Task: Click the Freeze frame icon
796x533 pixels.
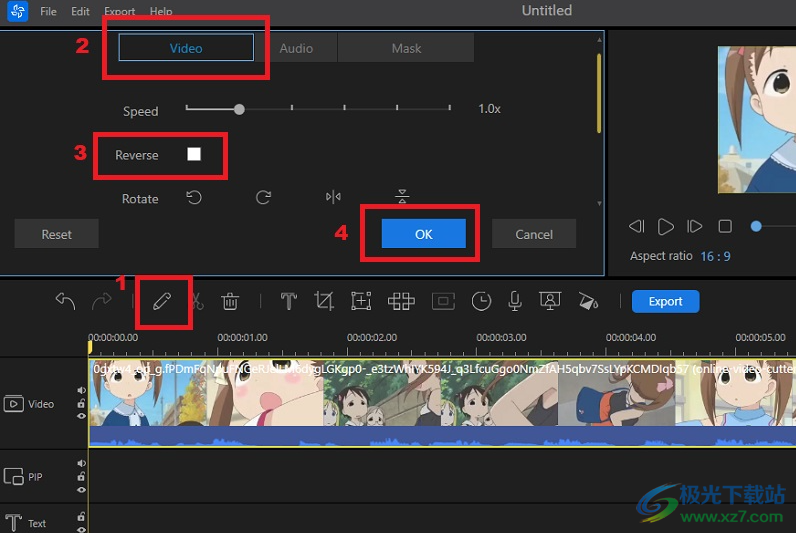Action: pyautogui.click(x=443, y=301)
